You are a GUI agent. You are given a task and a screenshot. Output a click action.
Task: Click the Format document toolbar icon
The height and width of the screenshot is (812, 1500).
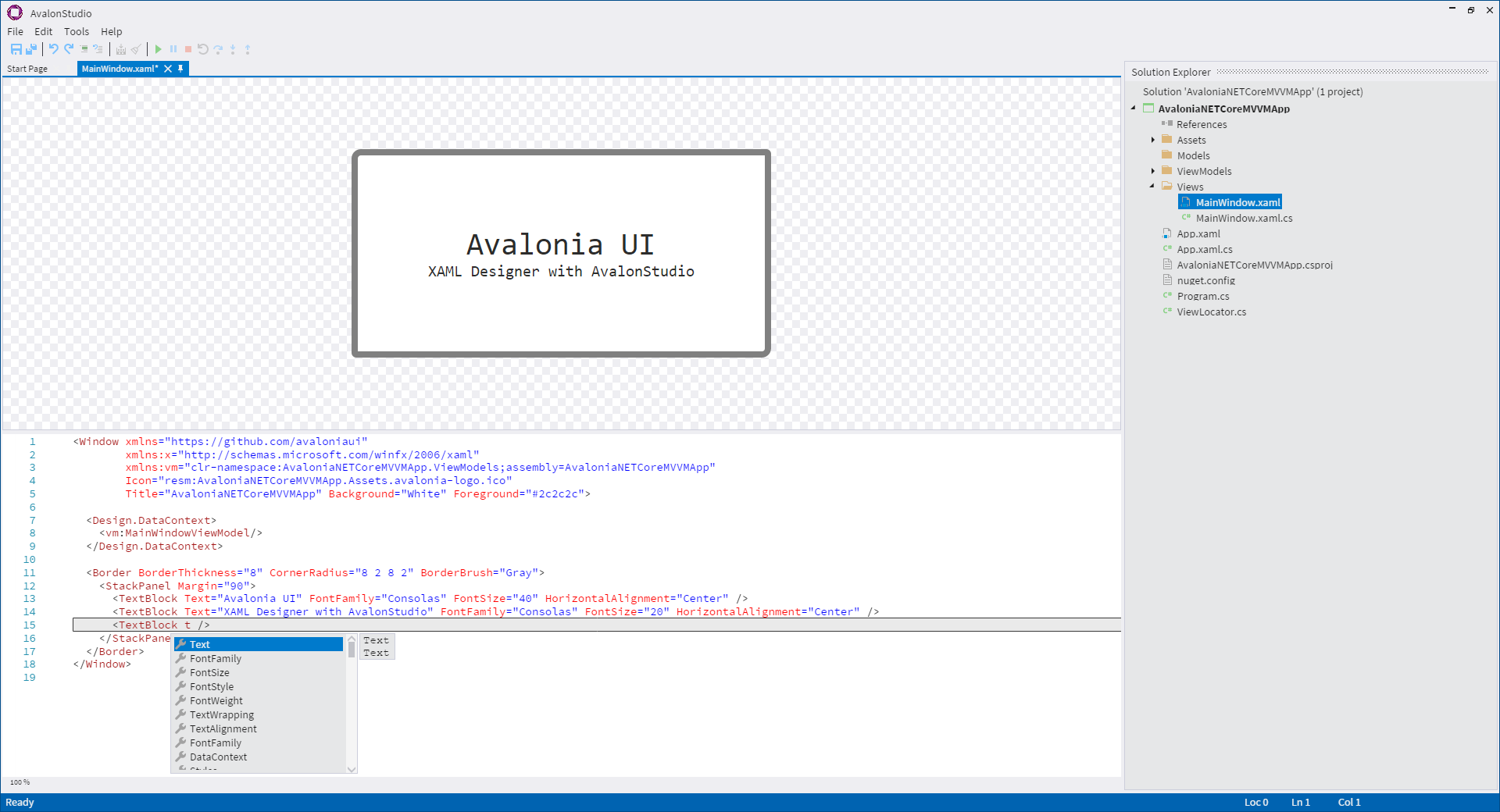[84, 49]
